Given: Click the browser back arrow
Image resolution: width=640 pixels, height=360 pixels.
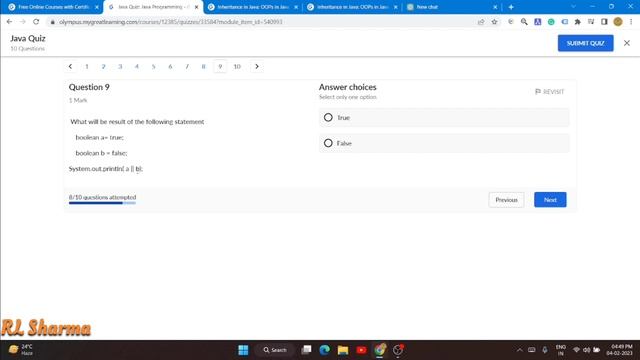Looking at the screenshot, I should pyautogui.click(x=9, y=22).
